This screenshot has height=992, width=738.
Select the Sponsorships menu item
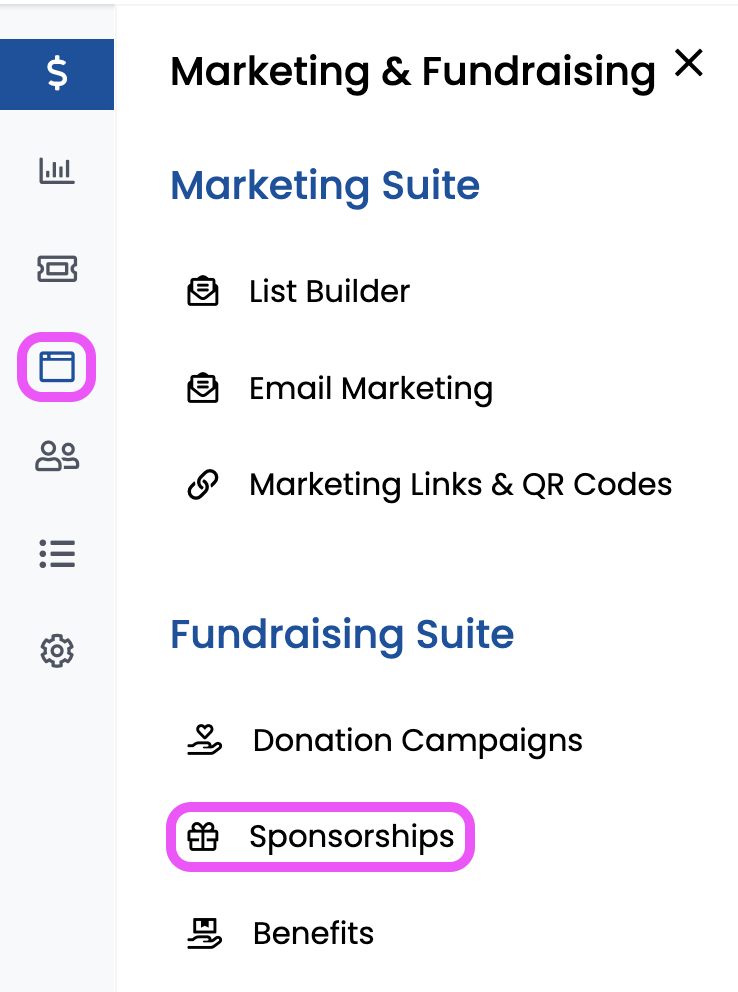351,836
